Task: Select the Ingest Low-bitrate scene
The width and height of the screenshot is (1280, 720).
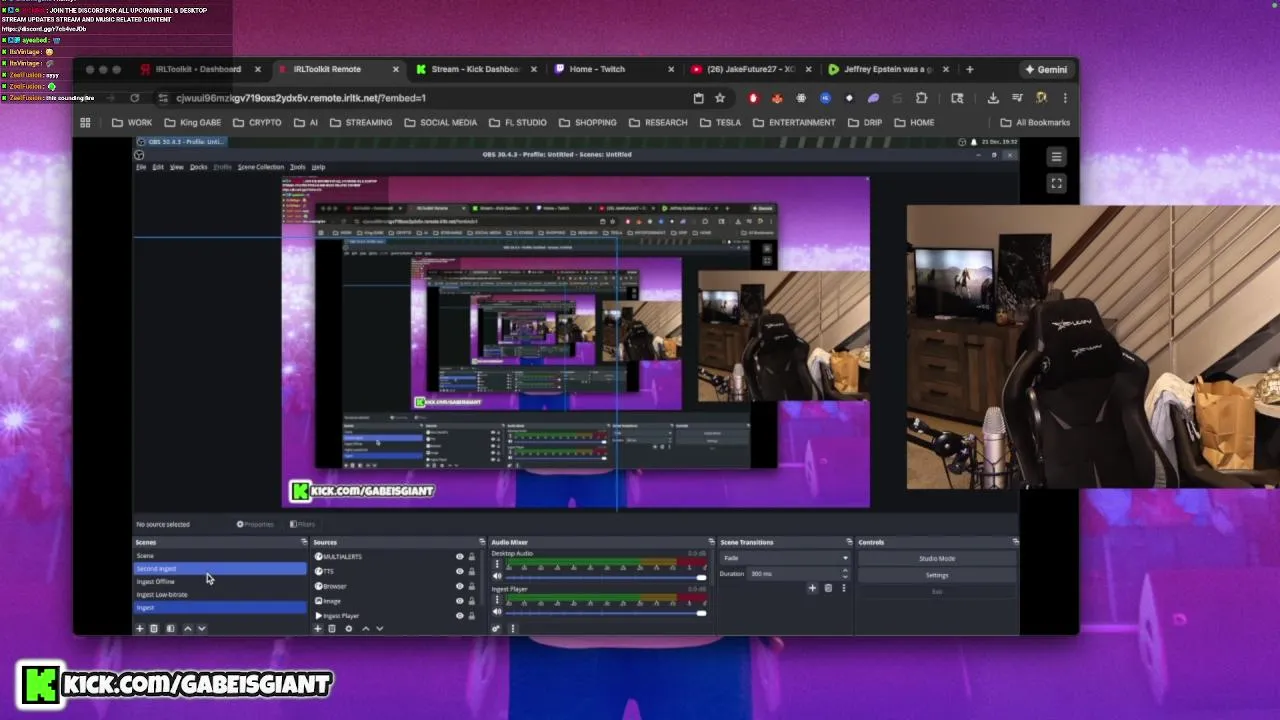Action: 220,594
